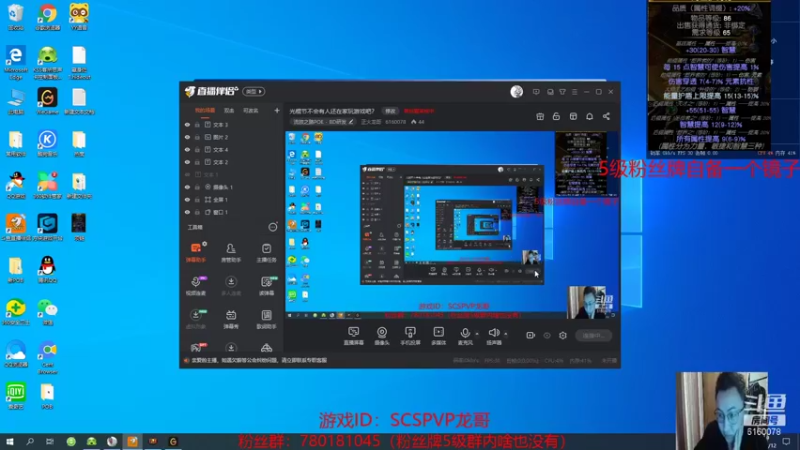Open the Windows Start menu
800x450 pixels.
pyautogui.click(x=9, y=441)
